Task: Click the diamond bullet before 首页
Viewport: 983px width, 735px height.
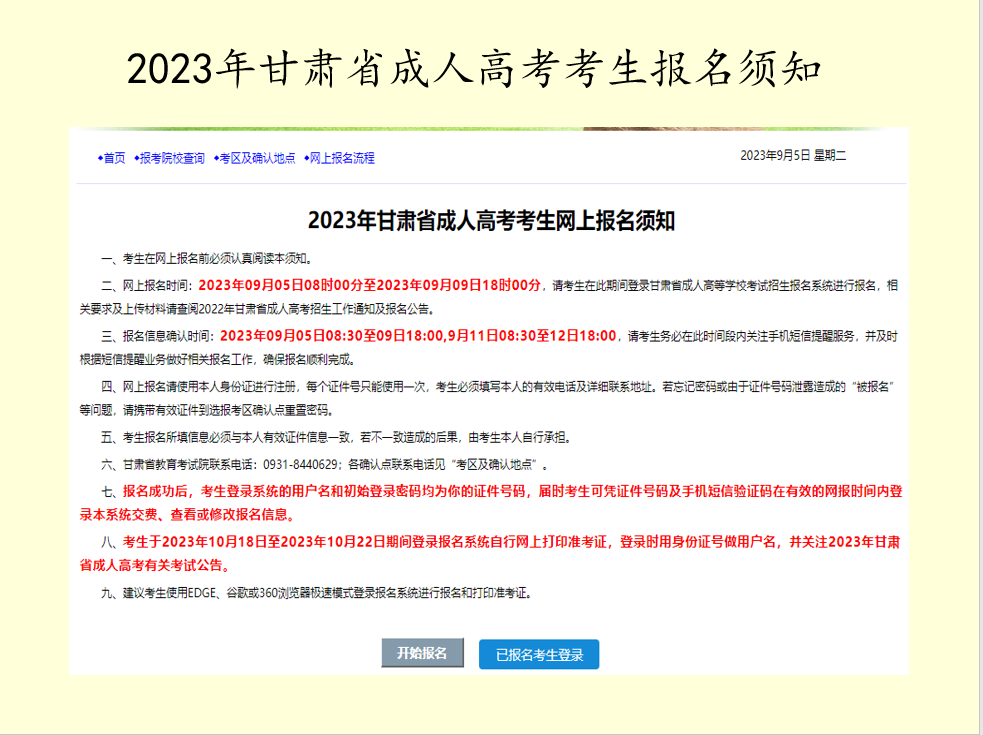Action: pyautogui.click(x=100, y=158)
